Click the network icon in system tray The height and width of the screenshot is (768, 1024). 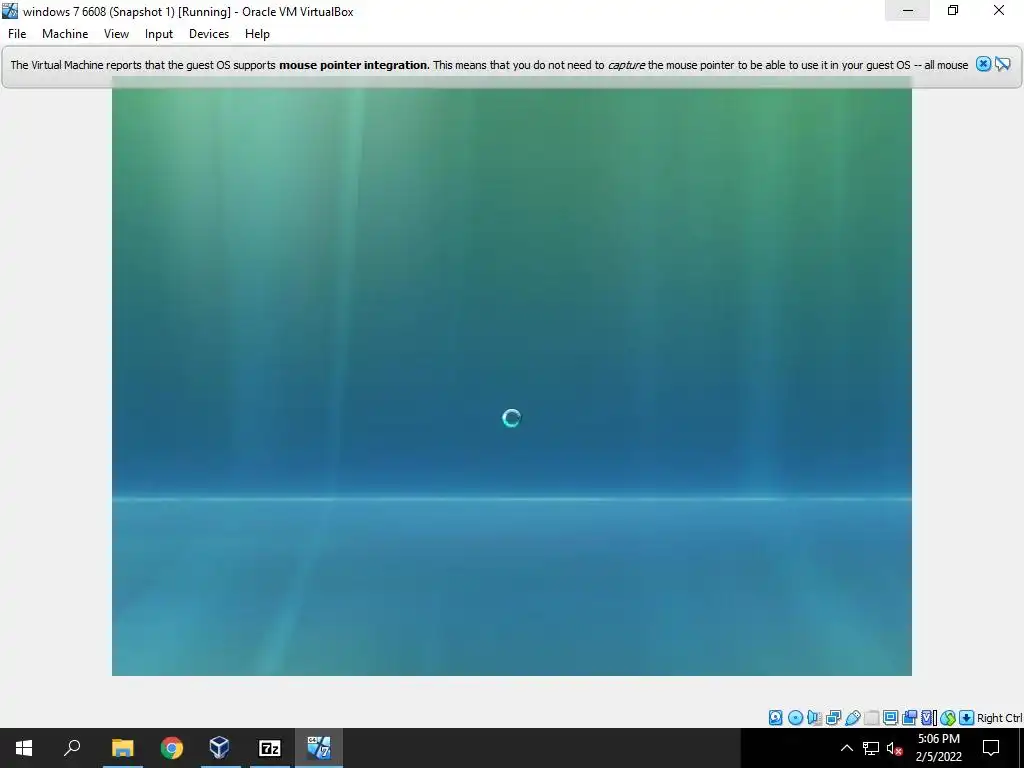[x=871, y=748]
